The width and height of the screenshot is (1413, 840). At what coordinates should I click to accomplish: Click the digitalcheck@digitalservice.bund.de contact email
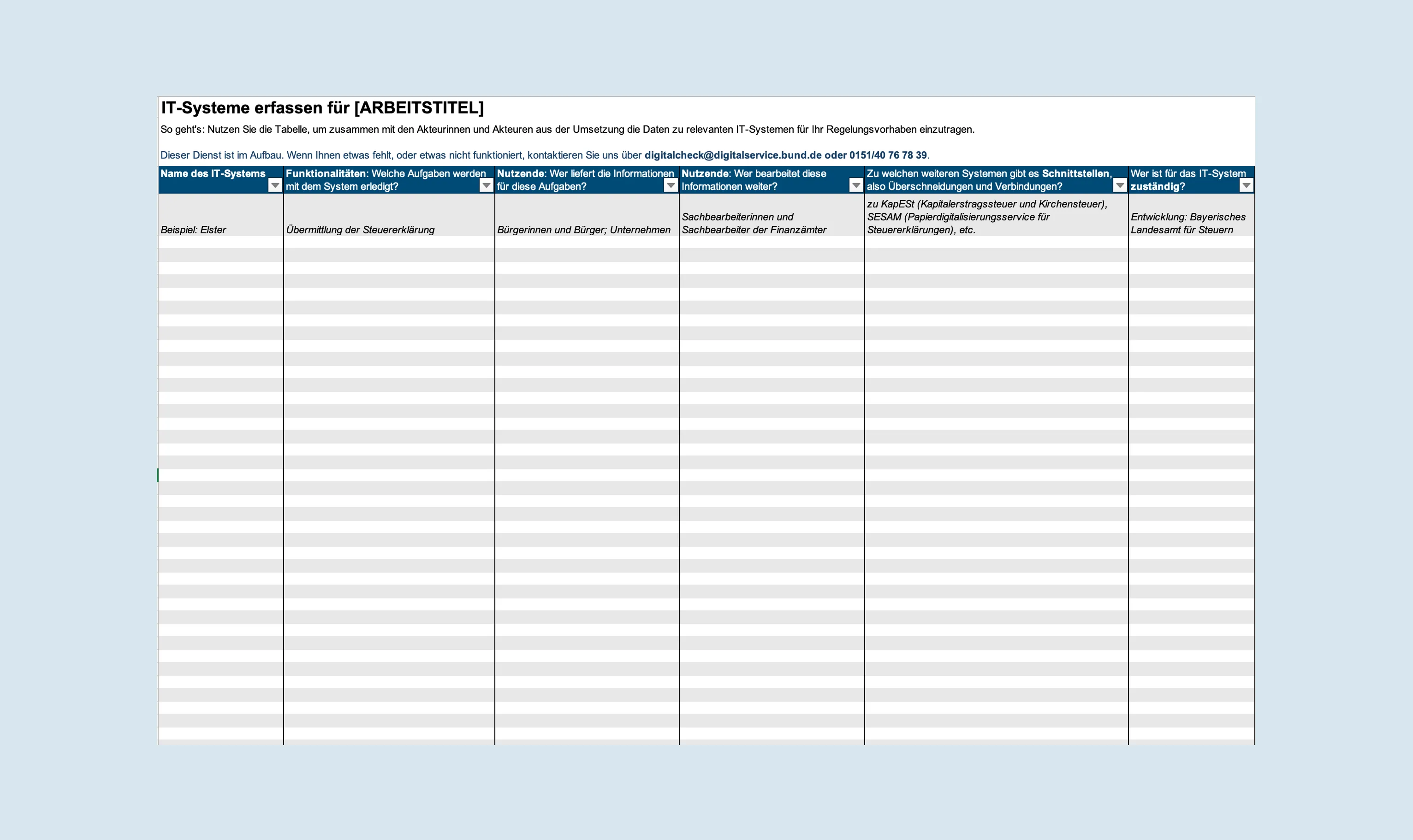(x=732, y=155)
